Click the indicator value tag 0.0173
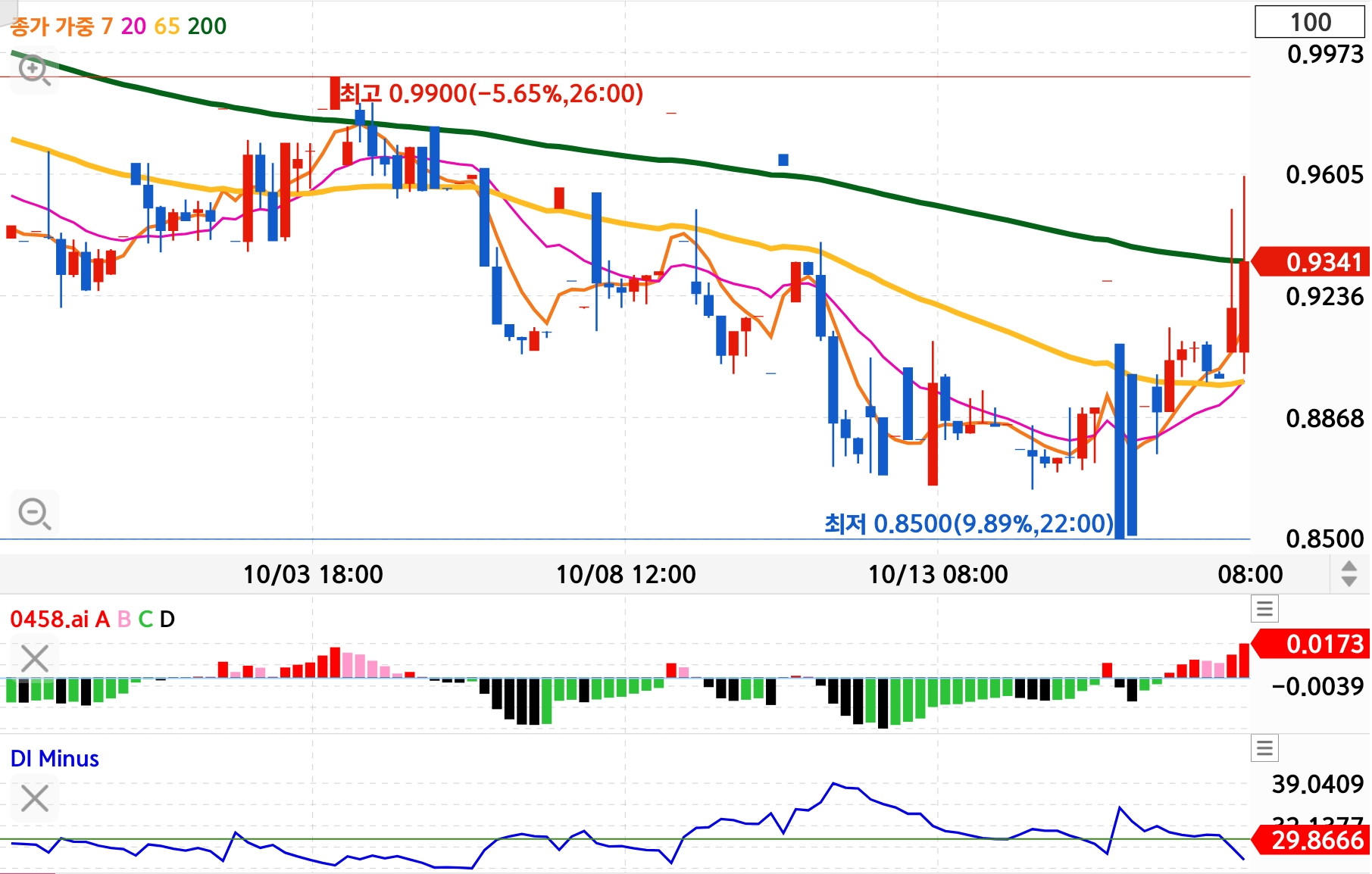This screenshot has width=1372, height=874. (1311, 644)
